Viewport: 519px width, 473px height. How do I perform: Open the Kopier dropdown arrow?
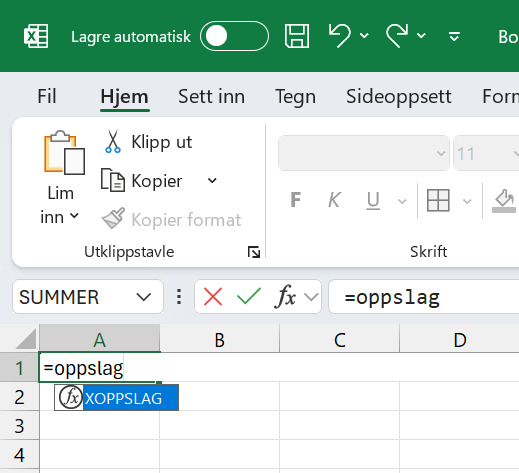tap(212, 181)
